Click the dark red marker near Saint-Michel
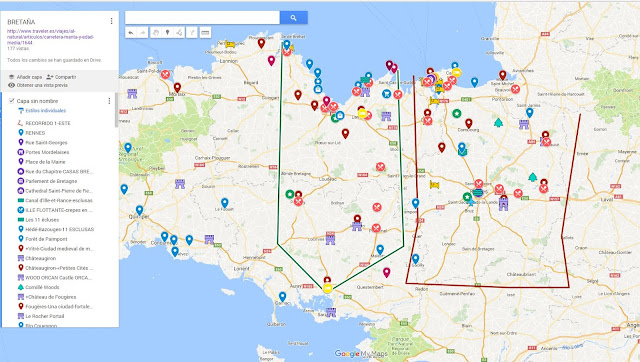640x362 pixels. (x=503, y=75)
